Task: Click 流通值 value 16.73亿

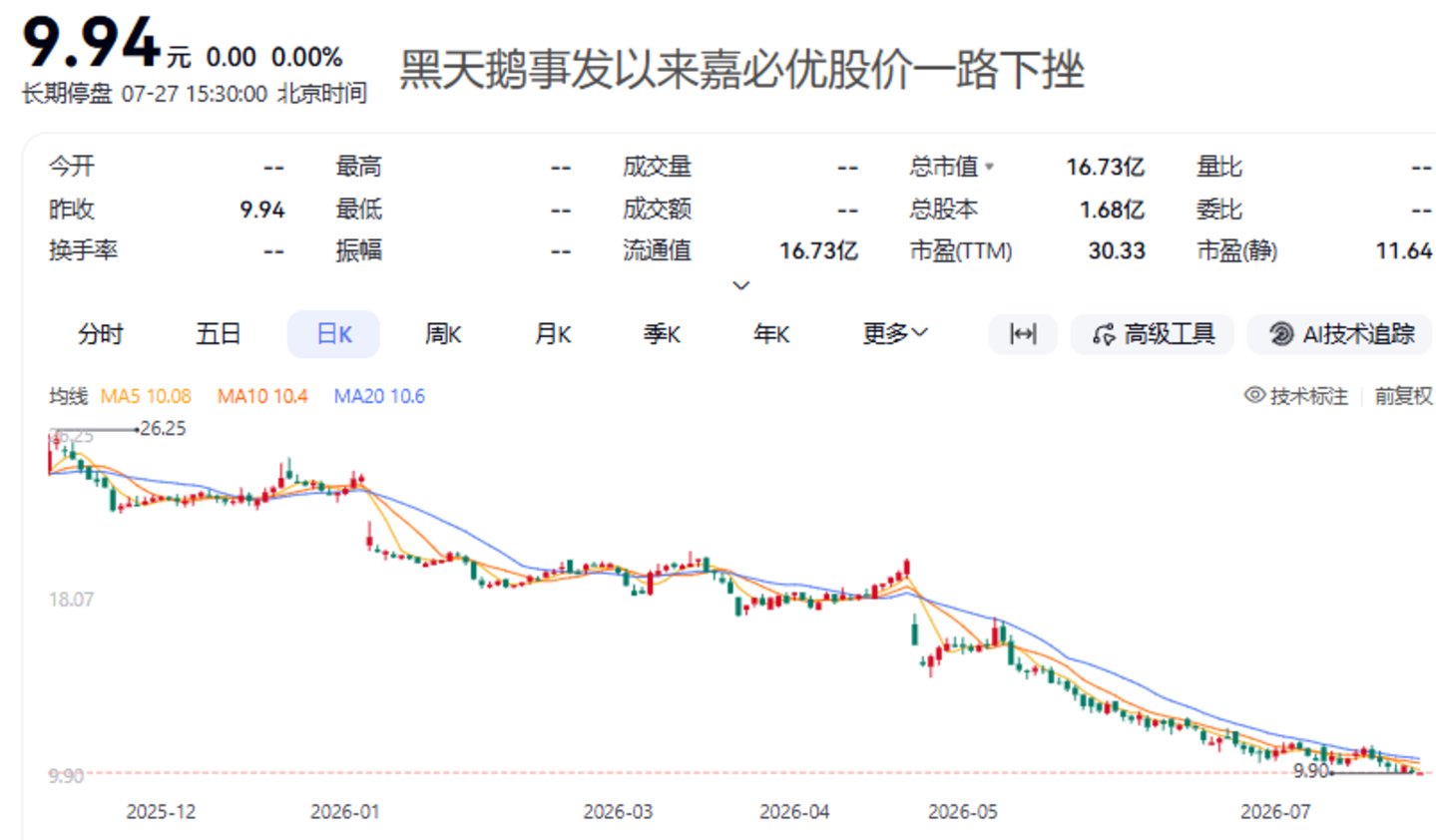Action: (818, 250)
